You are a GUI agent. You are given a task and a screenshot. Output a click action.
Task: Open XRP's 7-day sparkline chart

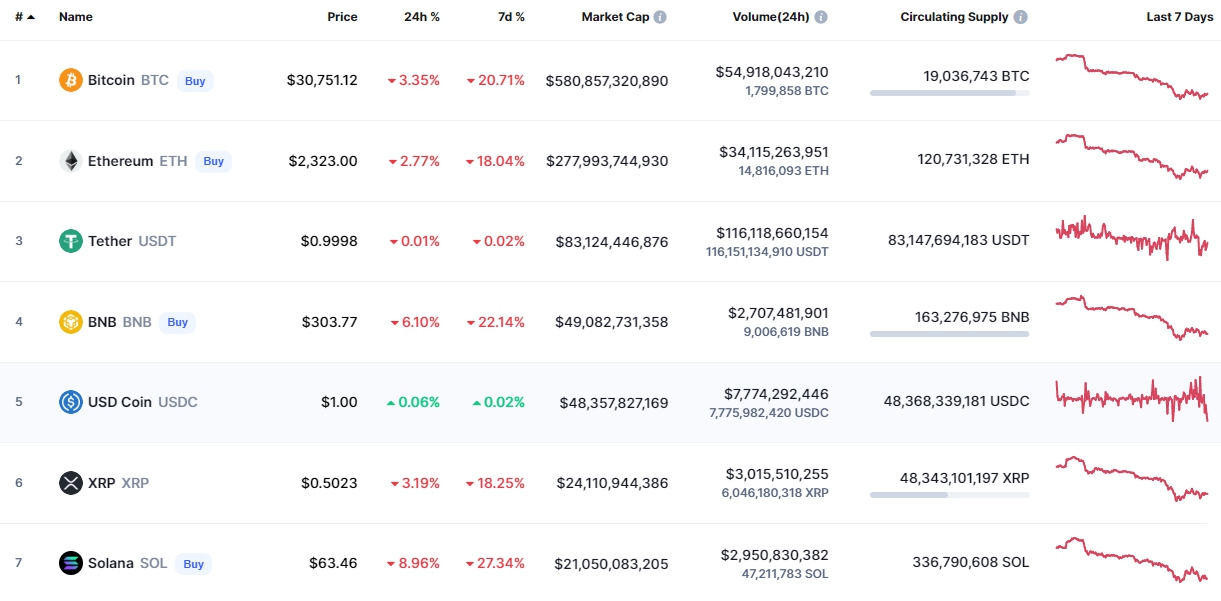pyautogui.click(x=1132, y=479)
